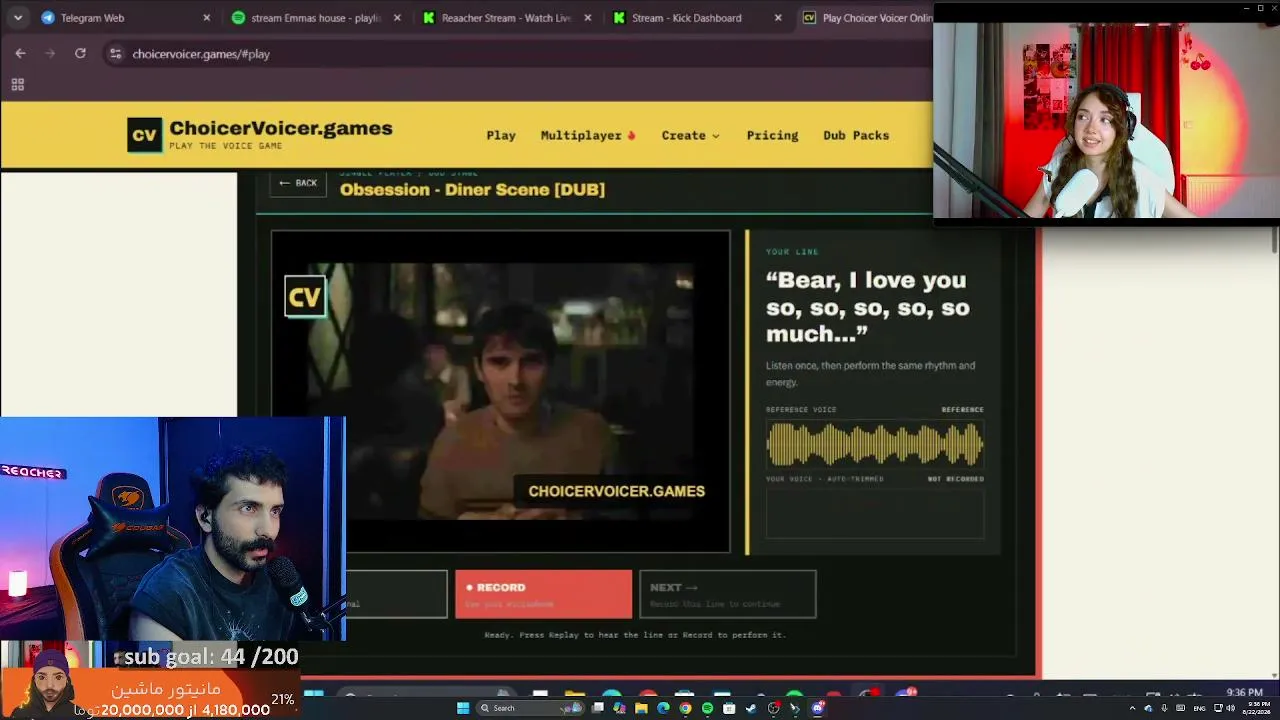Open Microsoft Edge from the taskbar
The height and width of the screenshot is (720, 1280).
pos(663,708)
